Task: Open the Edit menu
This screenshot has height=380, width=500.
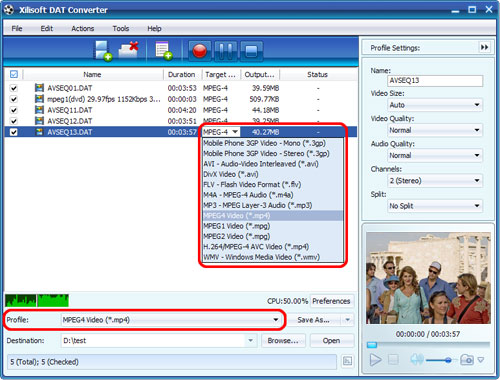Action: 47,28
